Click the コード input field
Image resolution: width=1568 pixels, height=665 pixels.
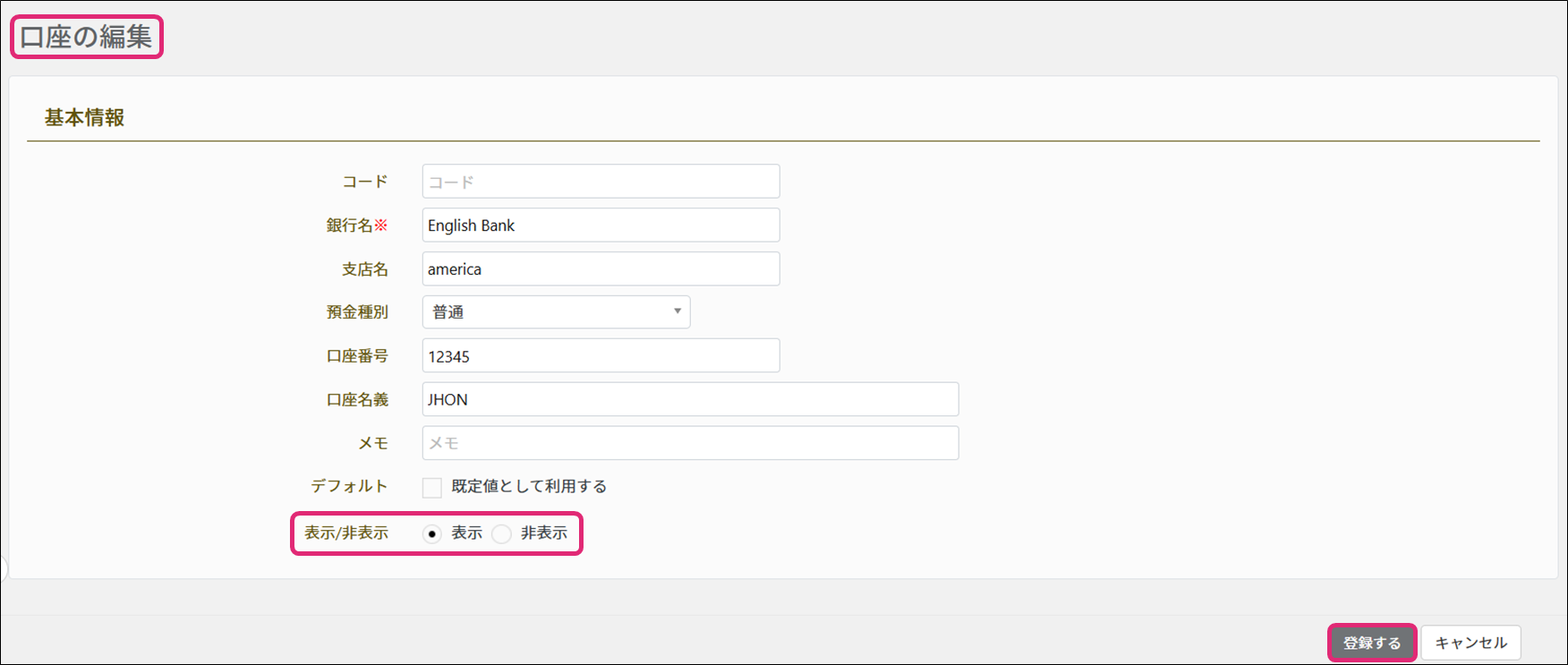point(601,182)
